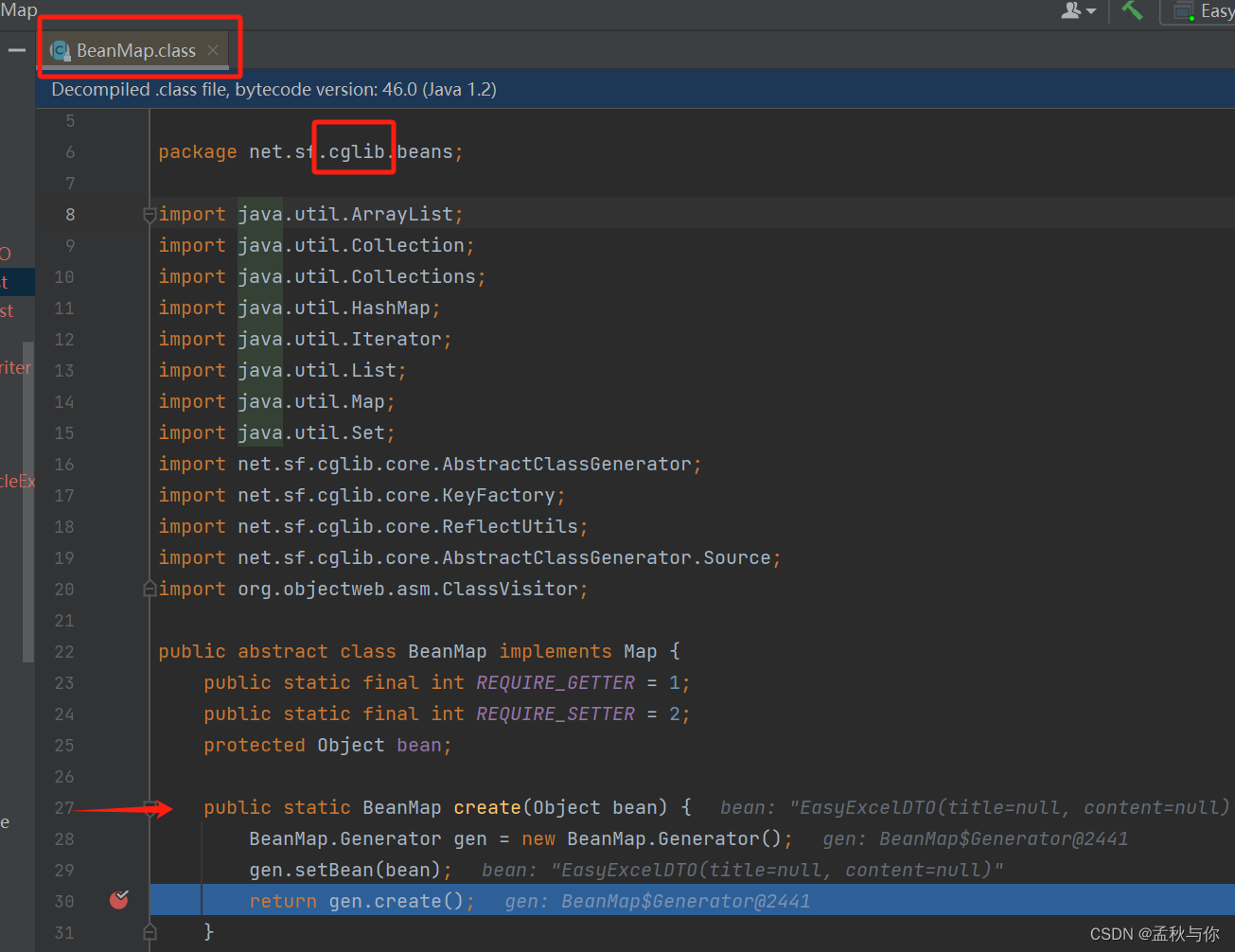Screen dimensions: 1235x952
Task: Click 'KeyFactory' import on line 17
Action: (x=499, y=495)
